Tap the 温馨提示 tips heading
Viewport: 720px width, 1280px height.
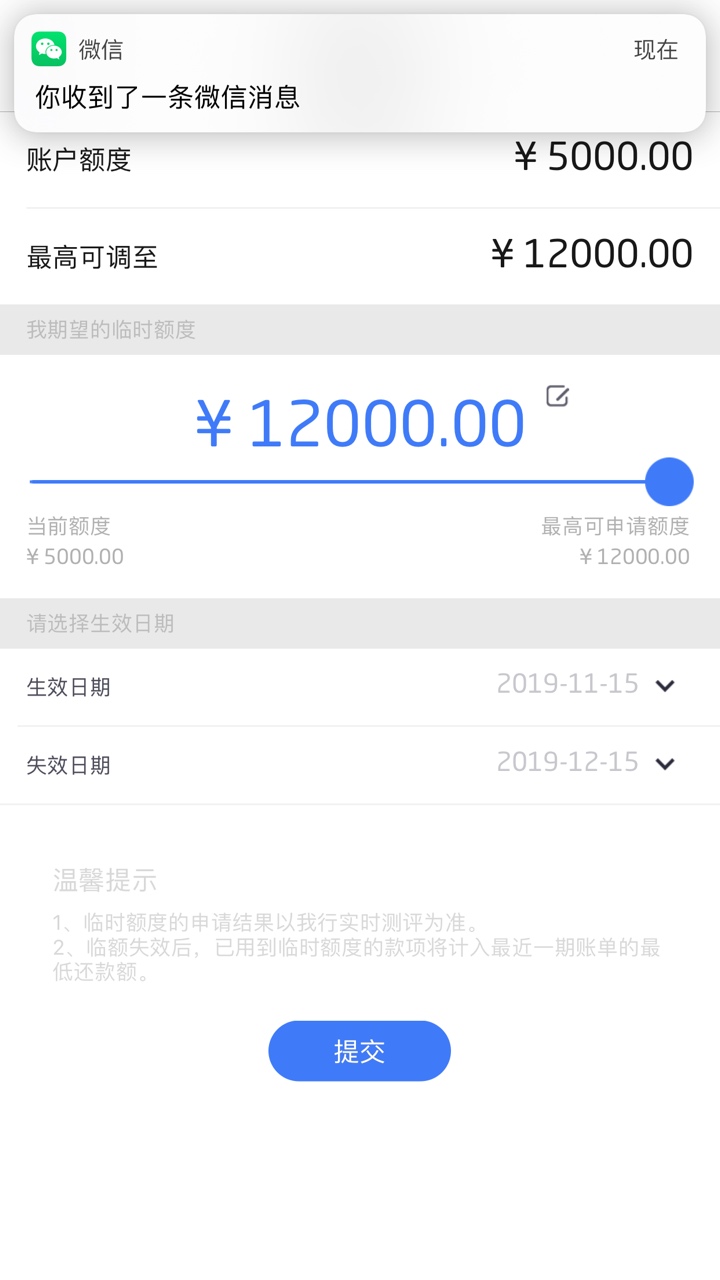(x=105, y=880)
